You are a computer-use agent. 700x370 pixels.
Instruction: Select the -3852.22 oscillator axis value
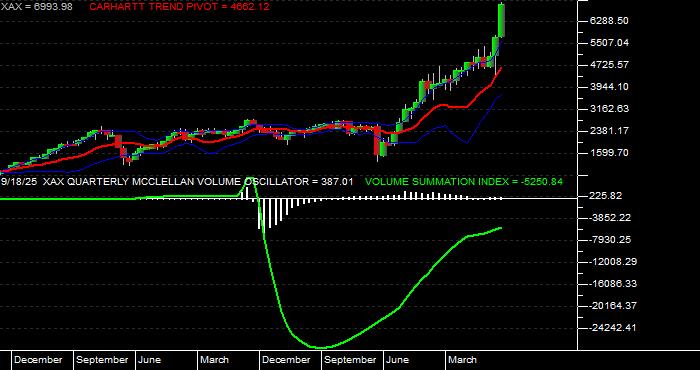609,218
